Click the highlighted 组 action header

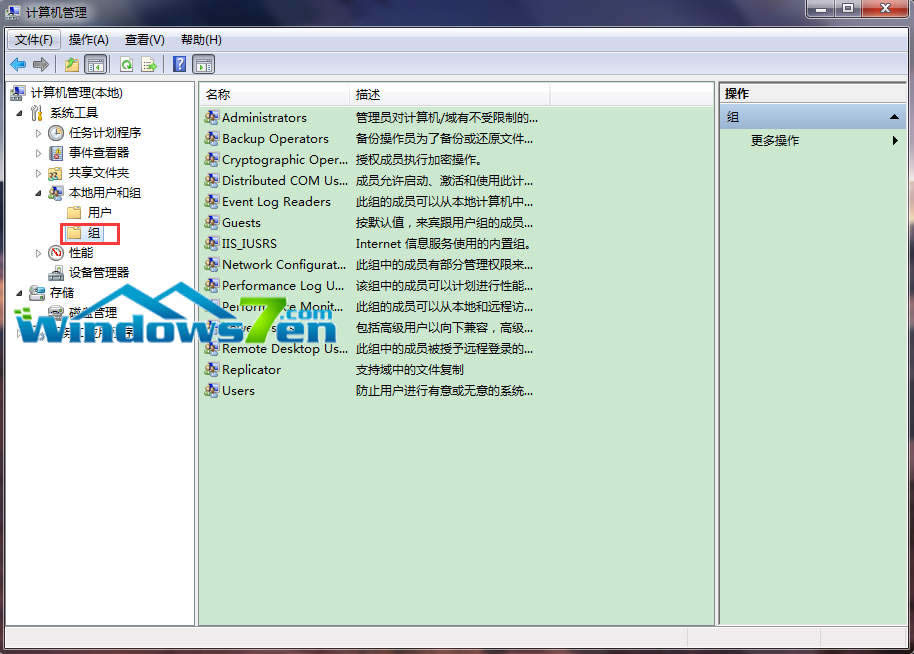[733, 116]
